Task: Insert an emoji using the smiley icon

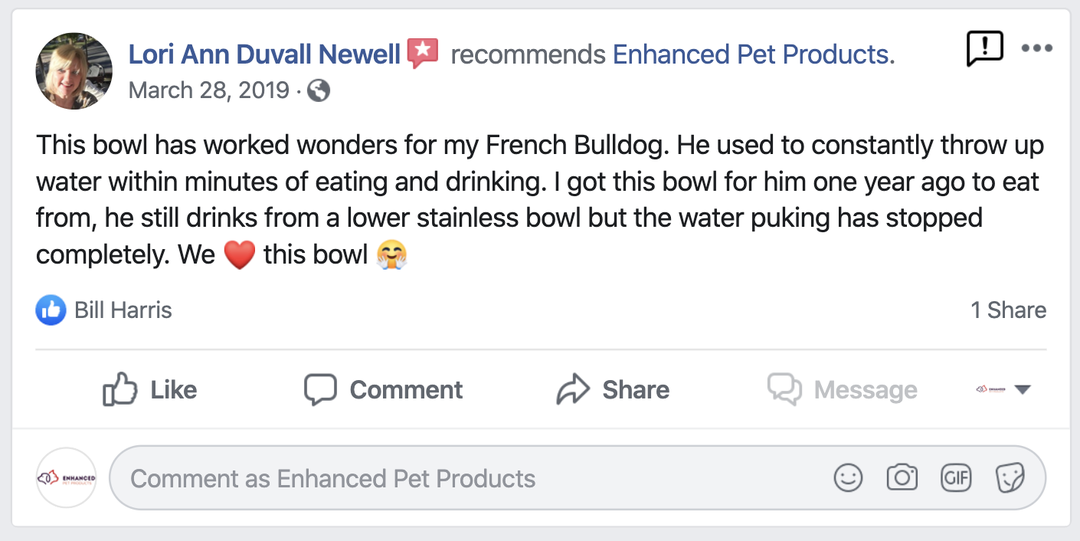Action: click(x=848, y=479)
